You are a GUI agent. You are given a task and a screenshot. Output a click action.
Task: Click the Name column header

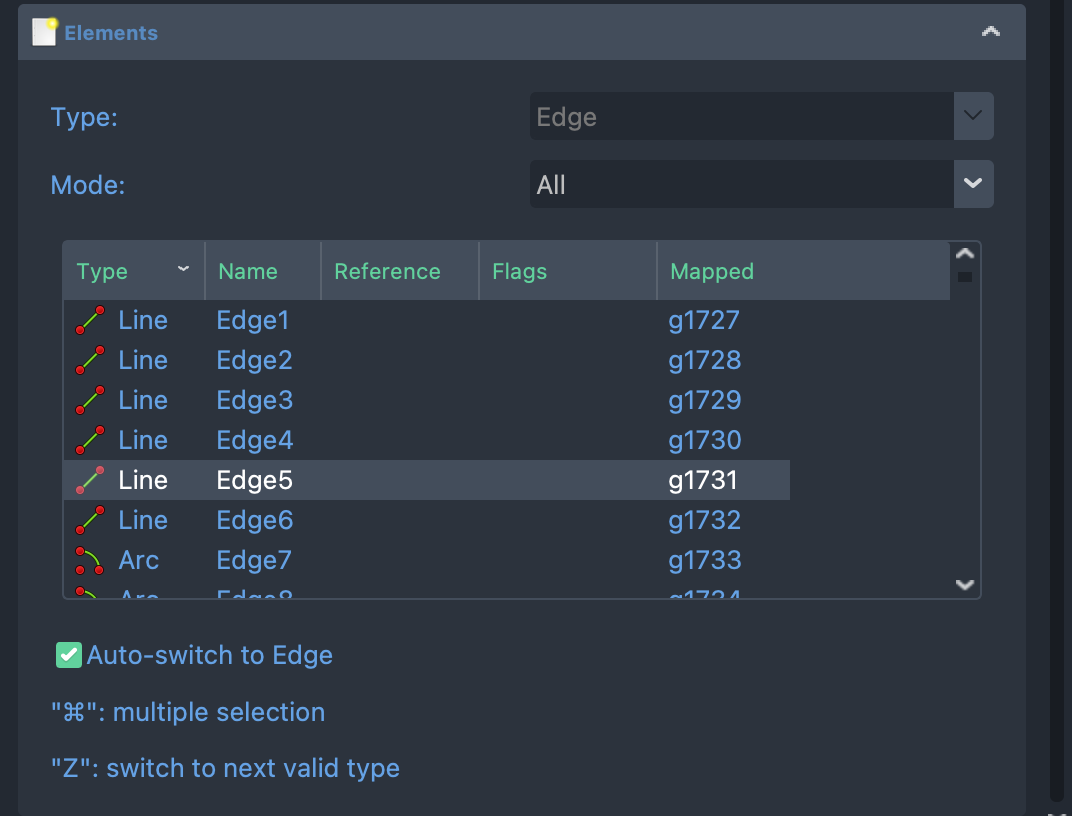(x=248, y=272)
